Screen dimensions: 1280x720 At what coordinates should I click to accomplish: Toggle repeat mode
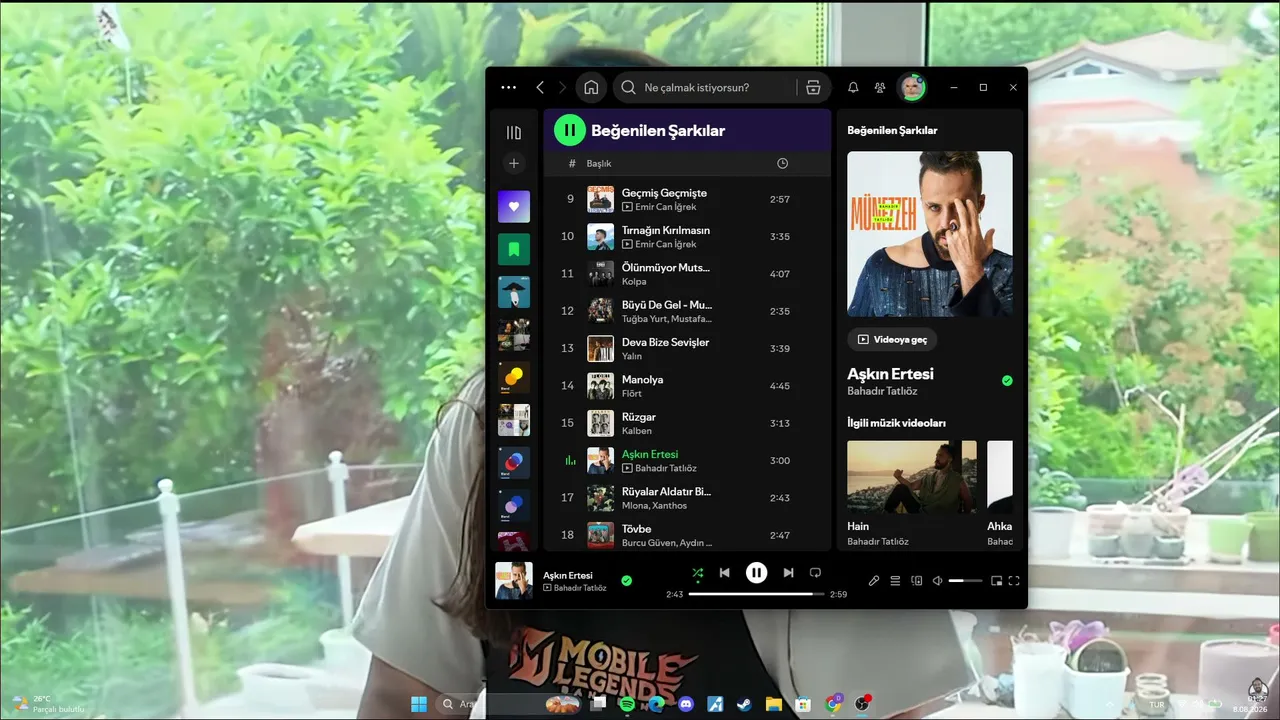(815, 572)
